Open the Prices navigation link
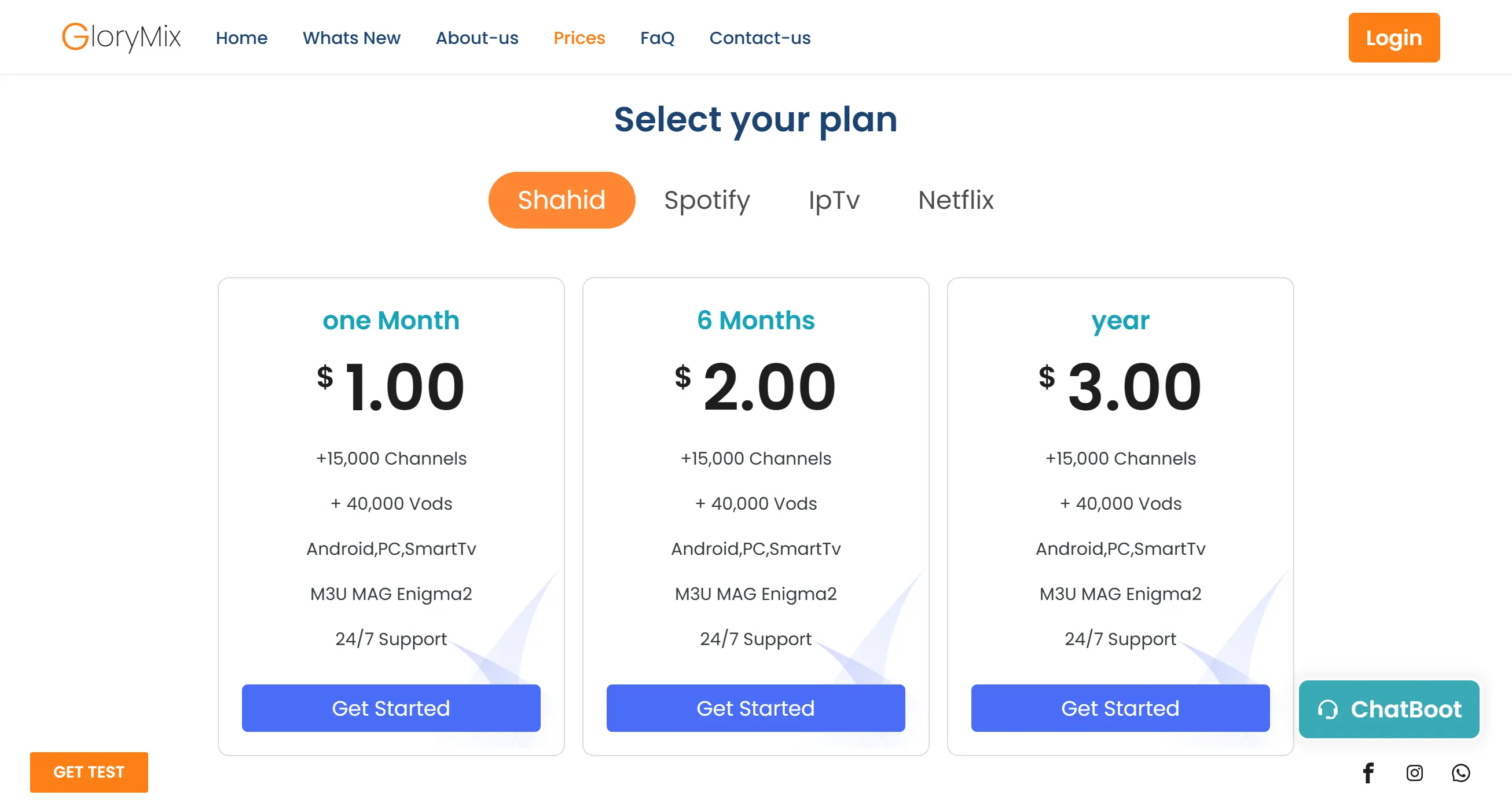The height and width of the screenshot is (810, 1512). 579,38
